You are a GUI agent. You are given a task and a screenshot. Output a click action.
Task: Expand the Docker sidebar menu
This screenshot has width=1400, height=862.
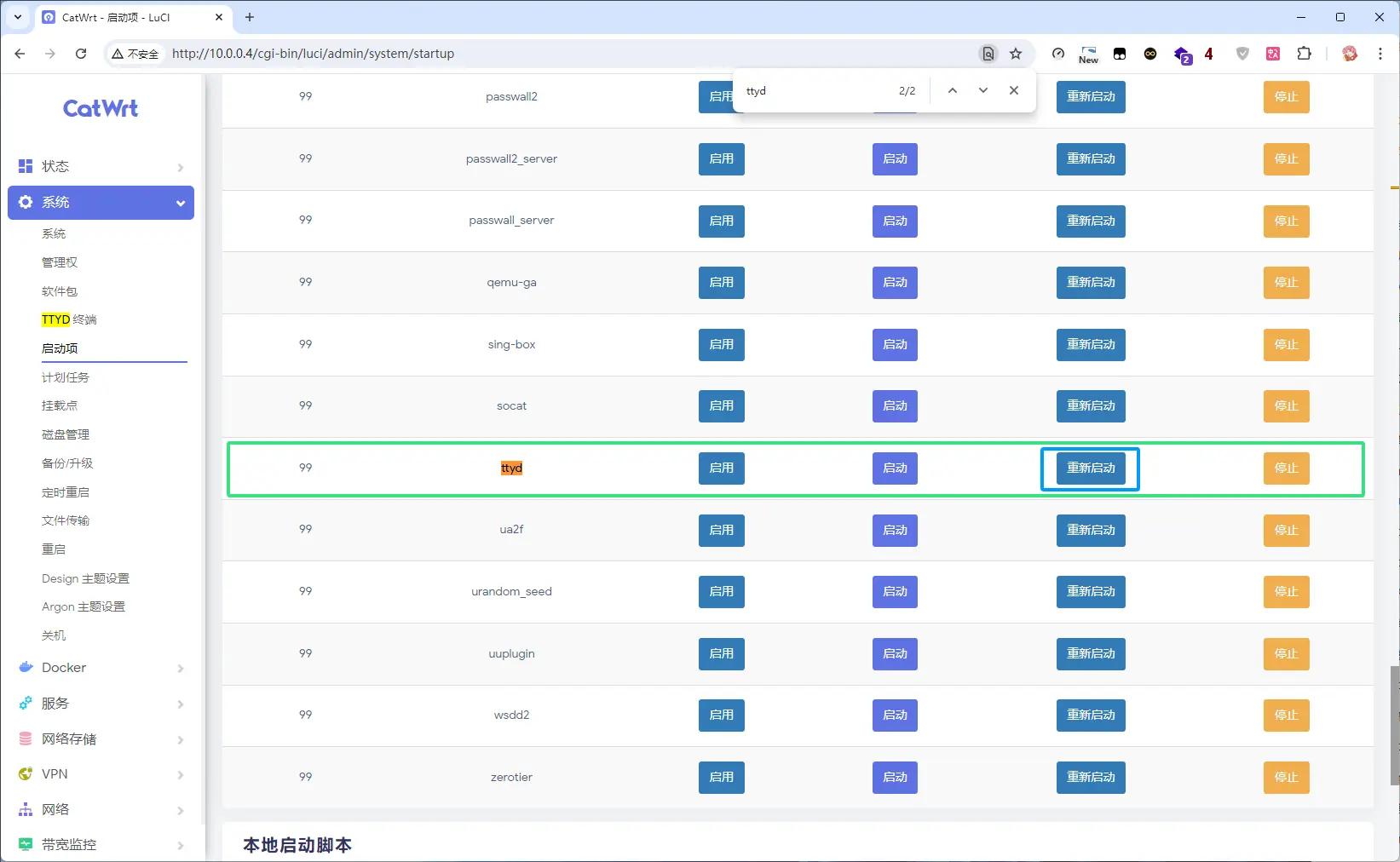click(x=101, y=668)
